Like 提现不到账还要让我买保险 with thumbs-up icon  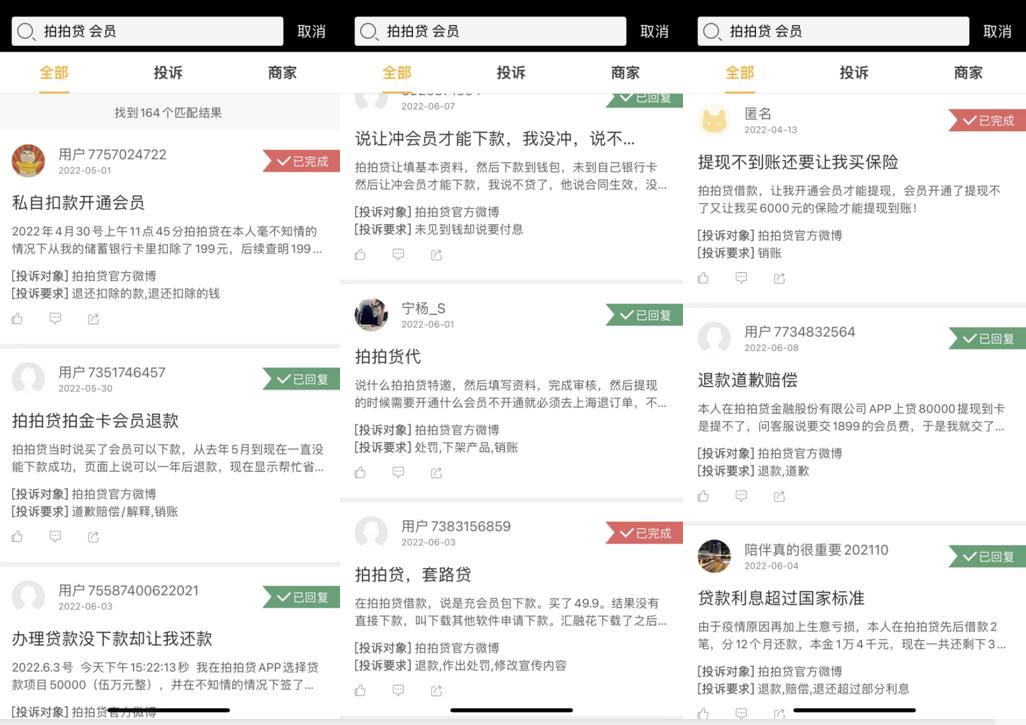(703, 277)
